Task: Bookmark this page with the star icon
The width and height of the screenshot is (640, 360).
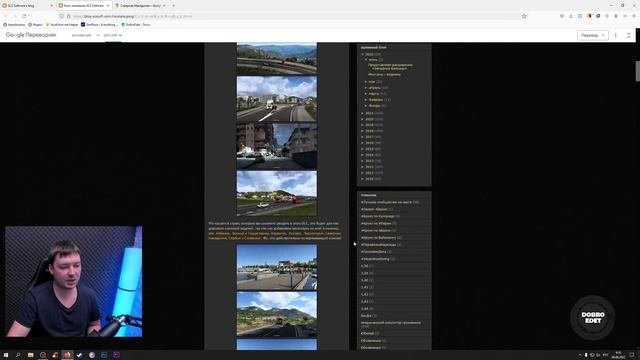Action: [524, 16]
